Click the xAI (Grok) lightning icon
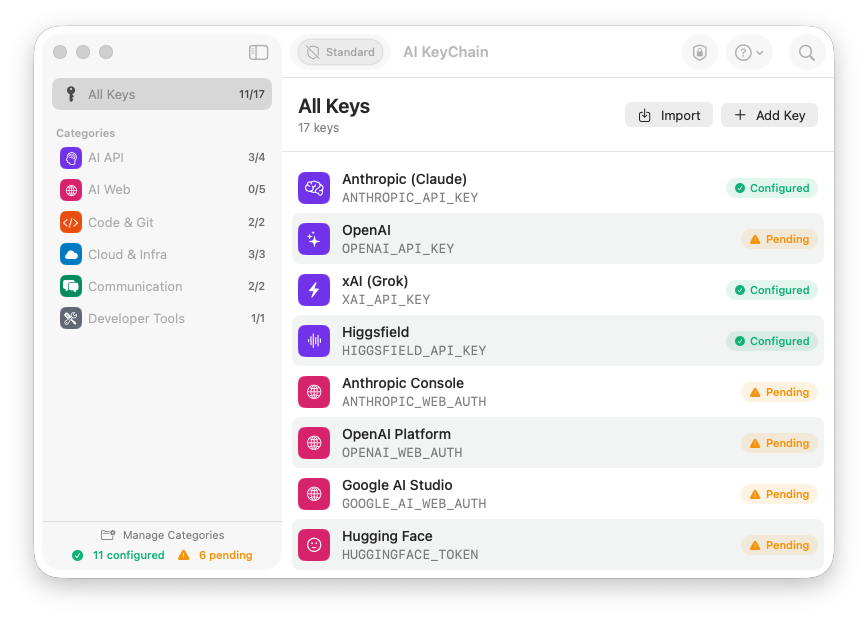Image resolution: width=868 pixels, height=620 pixels. point(314,290)
